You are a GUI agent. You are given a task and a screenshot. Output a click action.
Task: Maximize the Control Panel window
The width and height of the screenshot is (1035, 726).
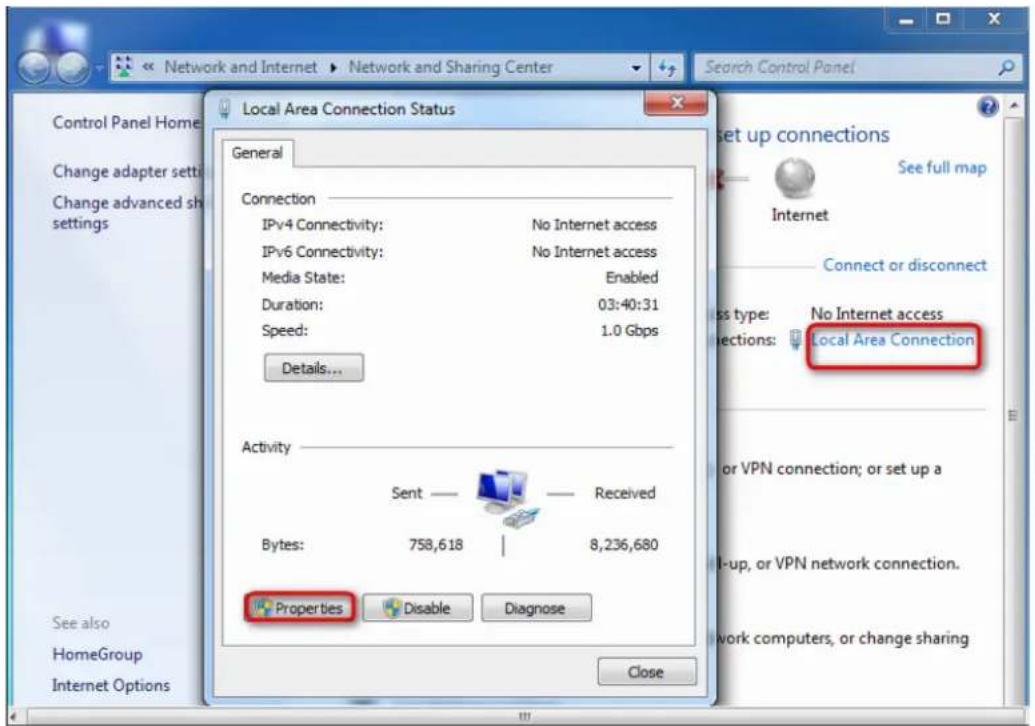[944, 20]
